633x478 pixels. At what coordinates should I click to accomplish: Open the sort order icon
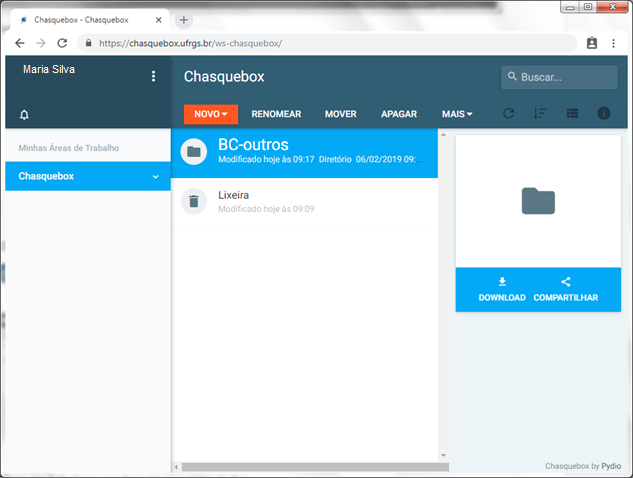pos(540,113)
